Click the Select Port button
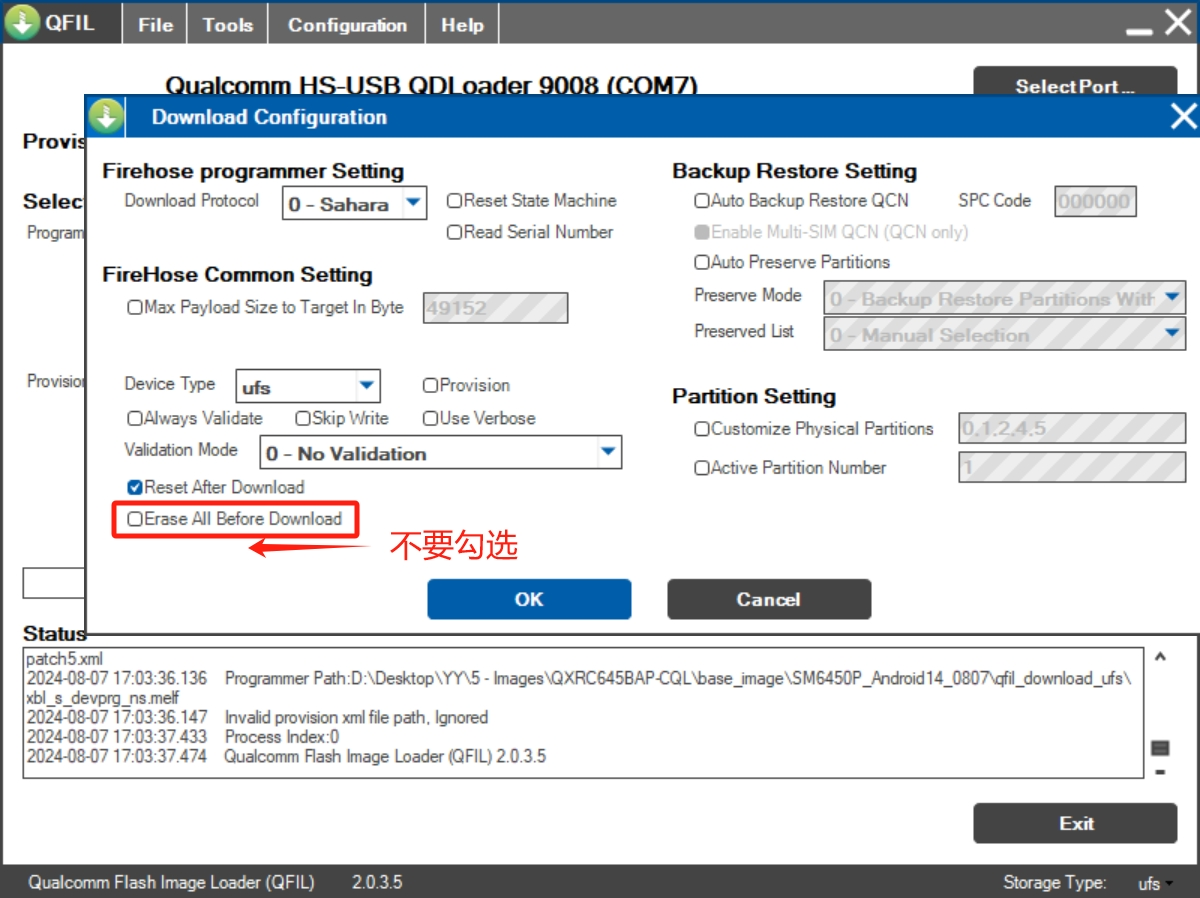 coord(1074,86)
